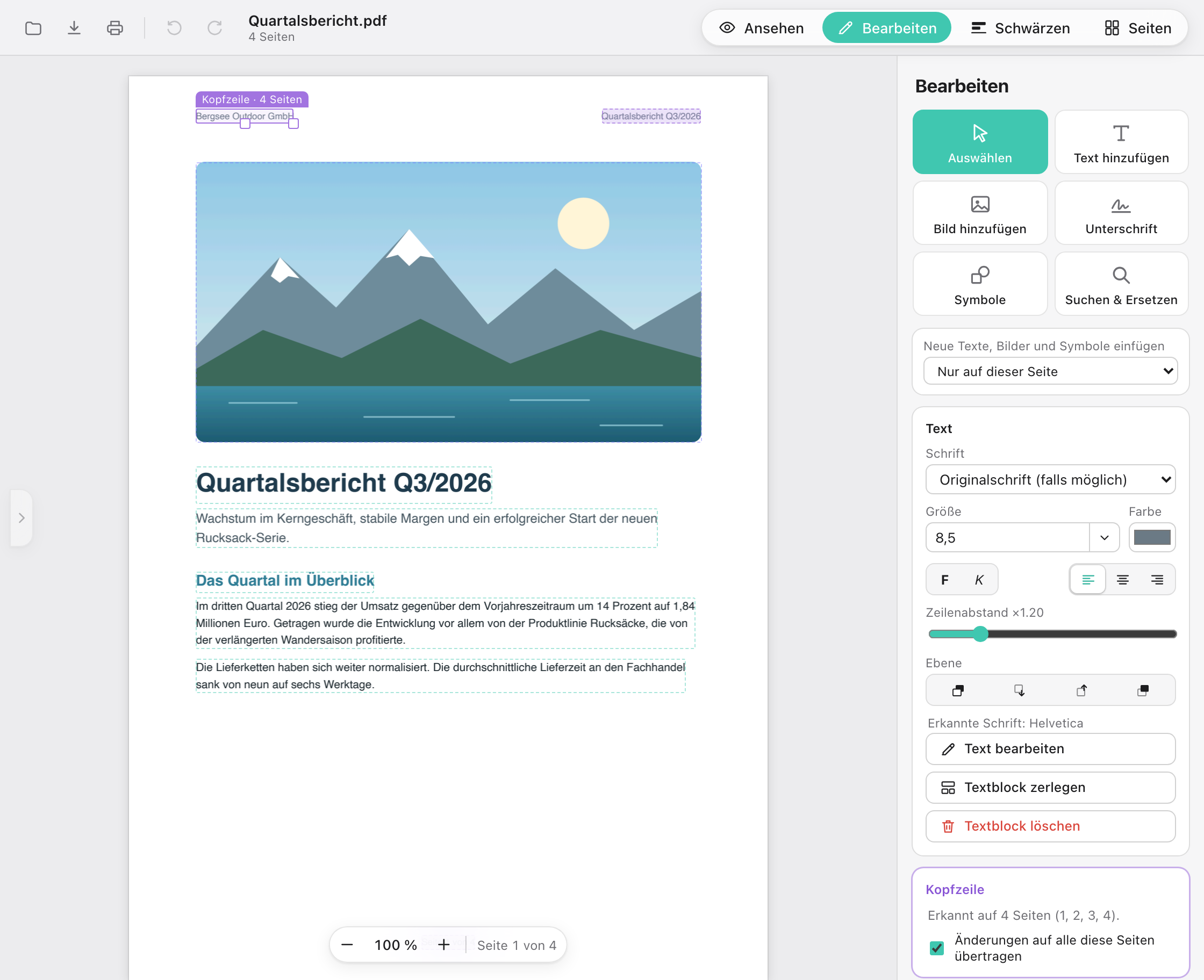Screen dimensions: 1204x980
Task: Click Textblock zerlegen button
Action: coord(1050,788)
